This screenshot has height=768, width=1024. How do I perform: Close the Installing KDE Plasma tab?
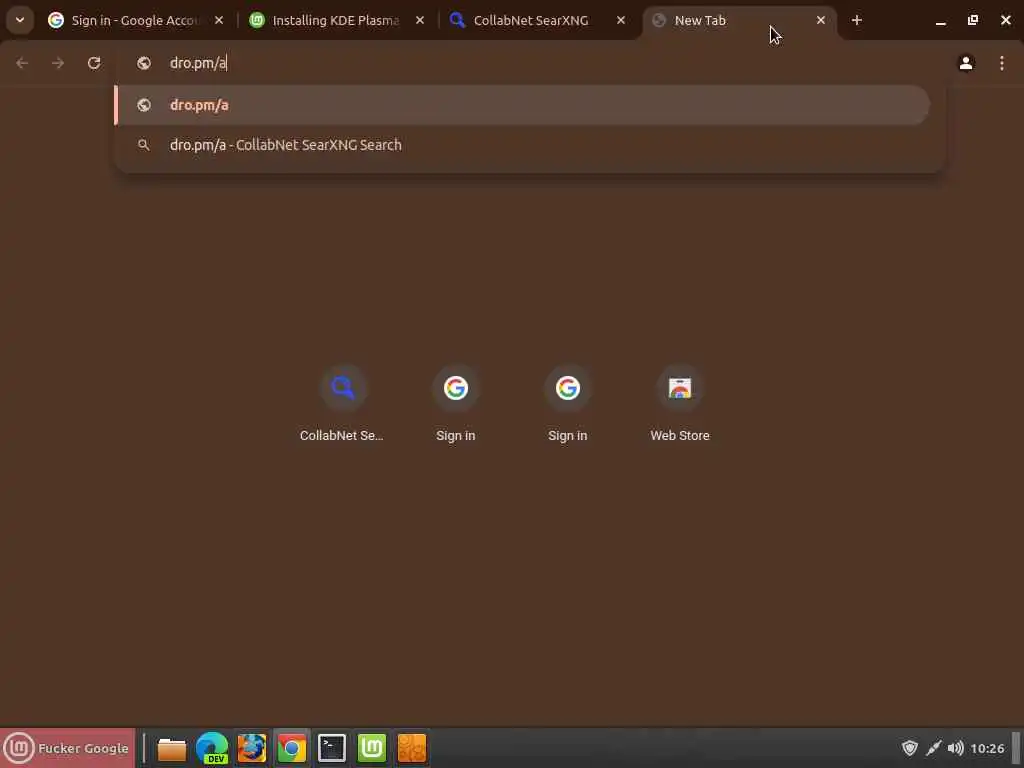pos(420,20)
